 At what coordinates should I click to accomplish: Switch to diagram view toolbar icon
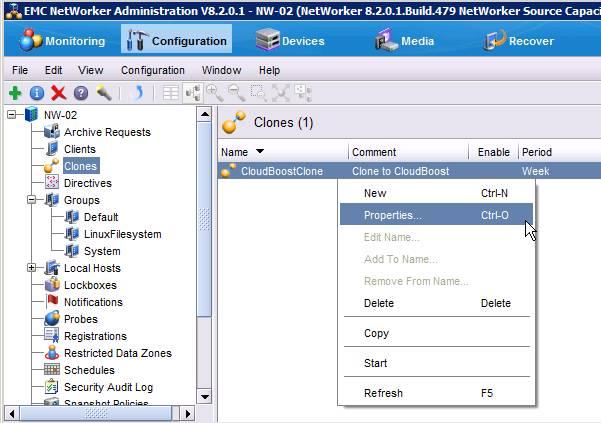(x=192, y=93)
